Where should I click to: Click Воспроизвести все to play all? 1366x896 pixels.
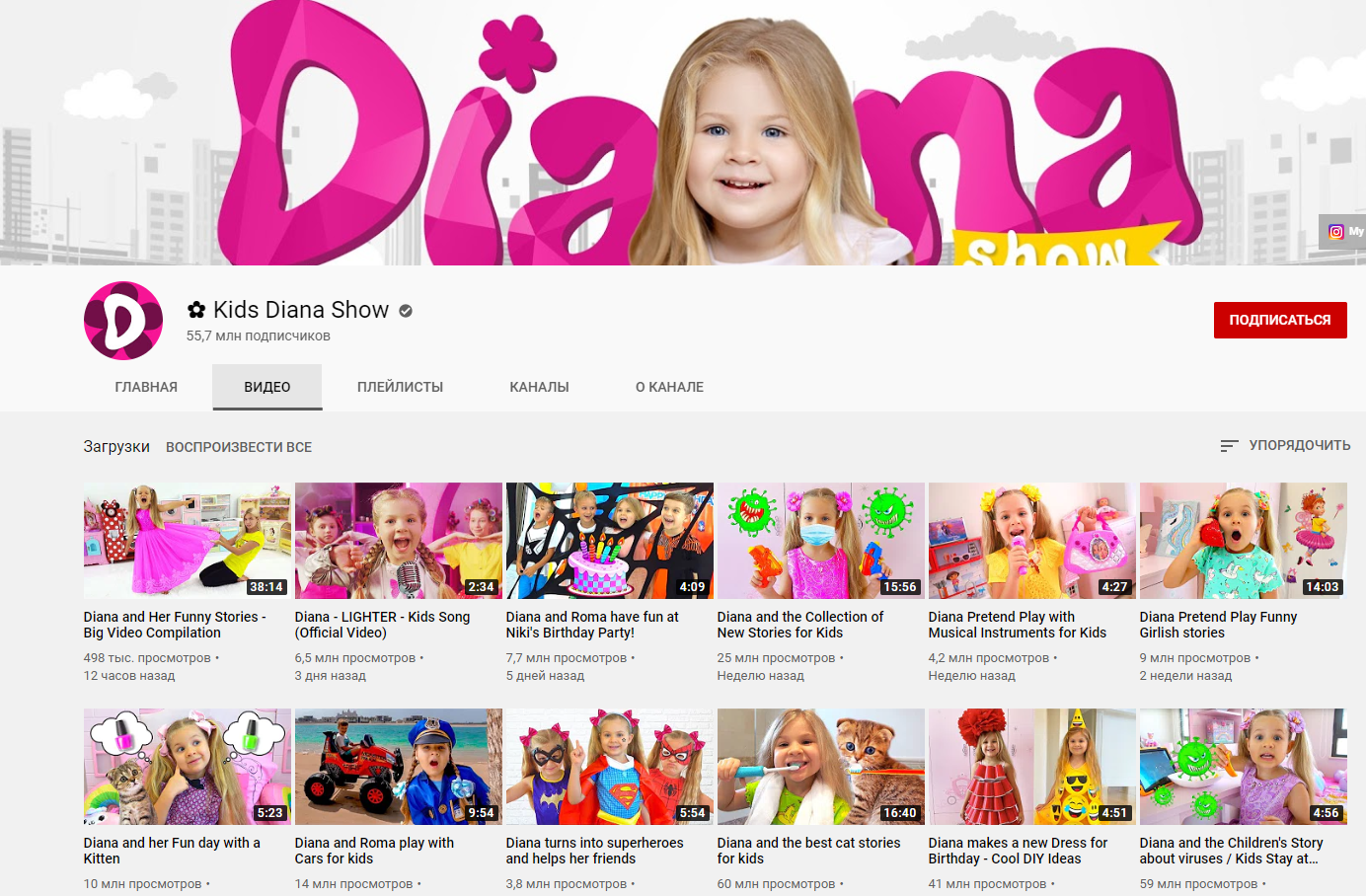(x=239, y=447)
